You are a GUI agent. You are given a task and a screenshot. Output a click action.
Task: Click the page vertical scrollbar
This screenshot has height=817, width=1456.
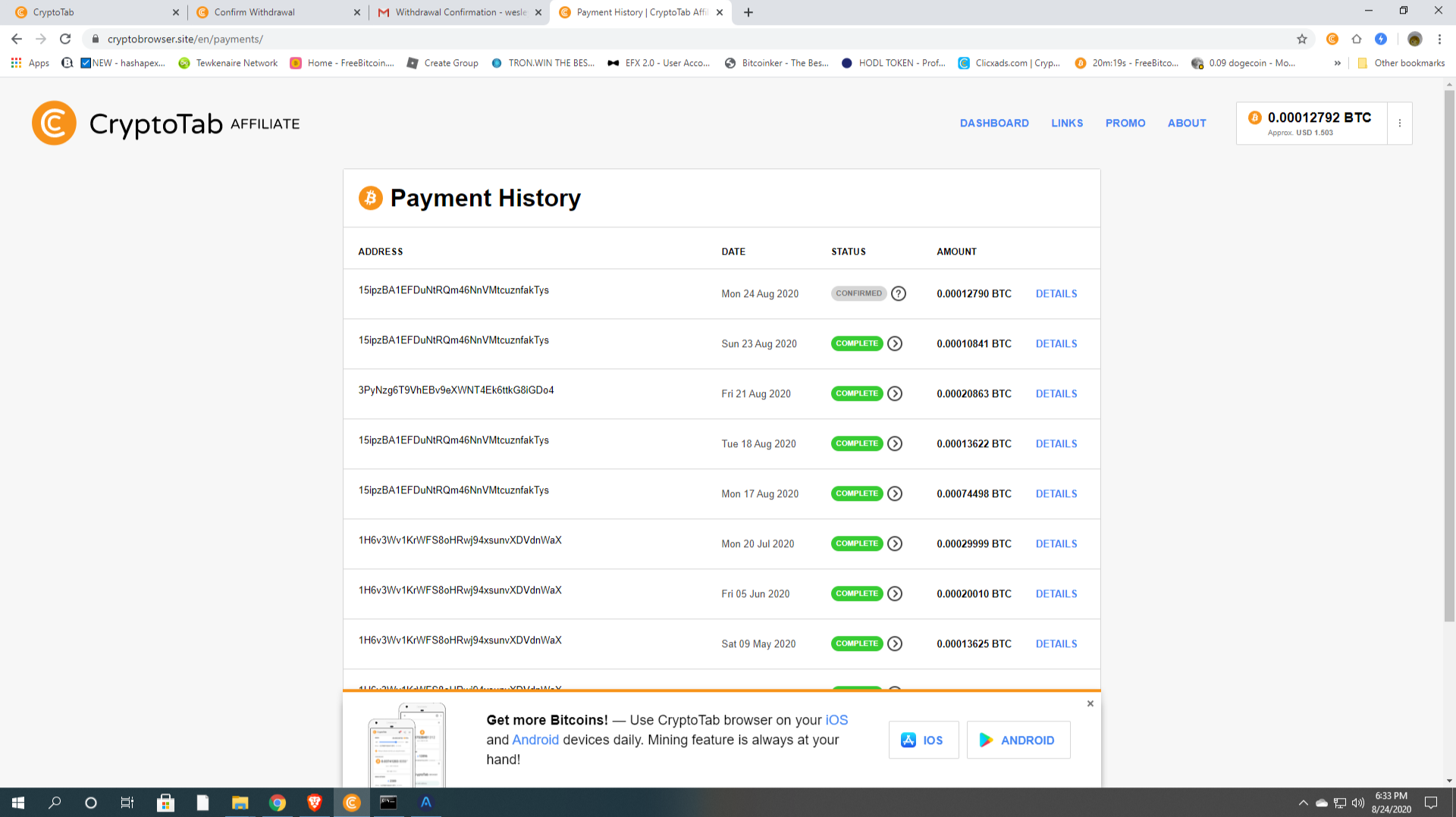tap(1449, 356)
